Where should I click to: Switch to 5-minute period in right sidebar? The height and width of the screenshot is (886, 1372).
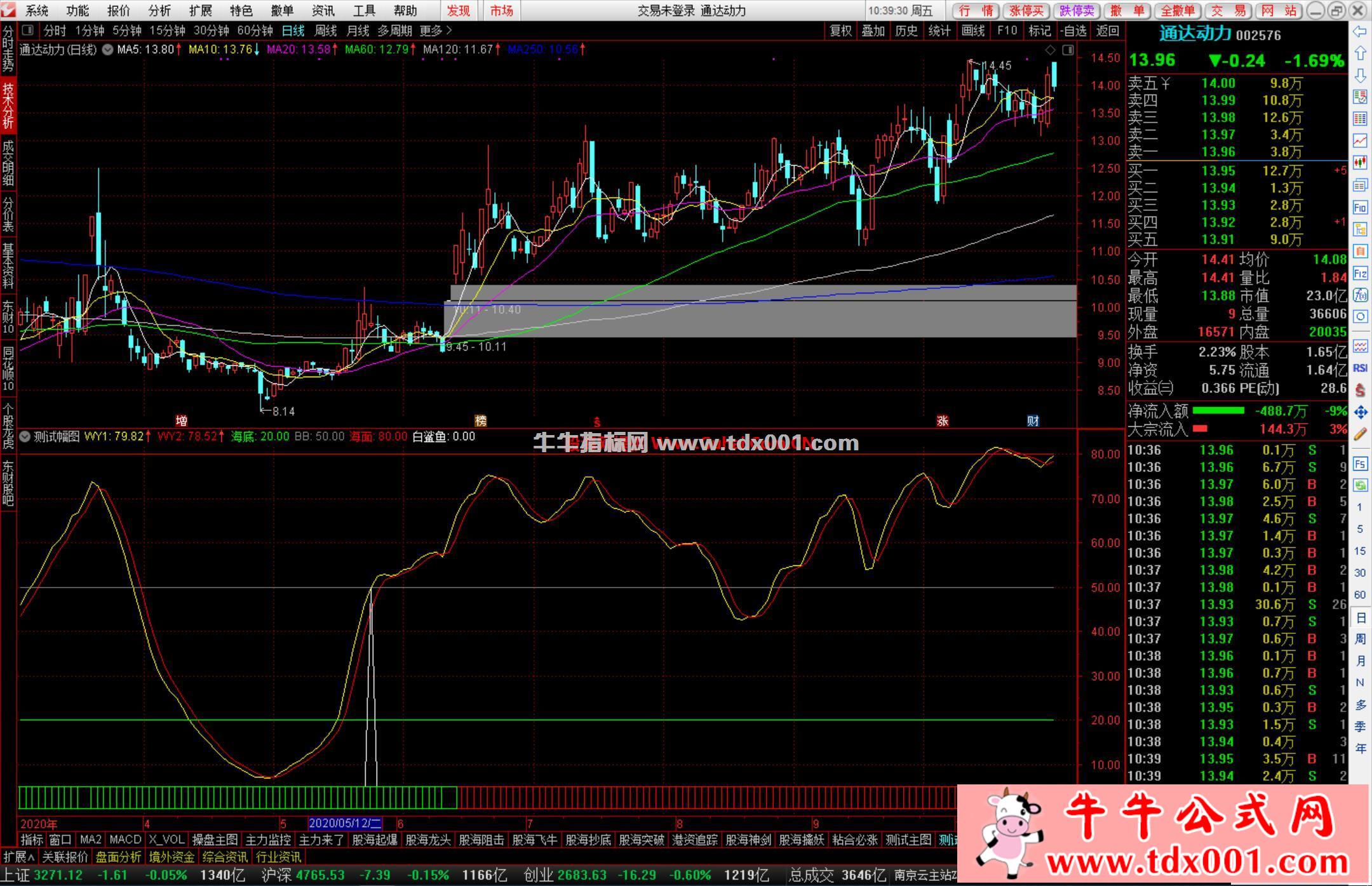click(1360, 529)
